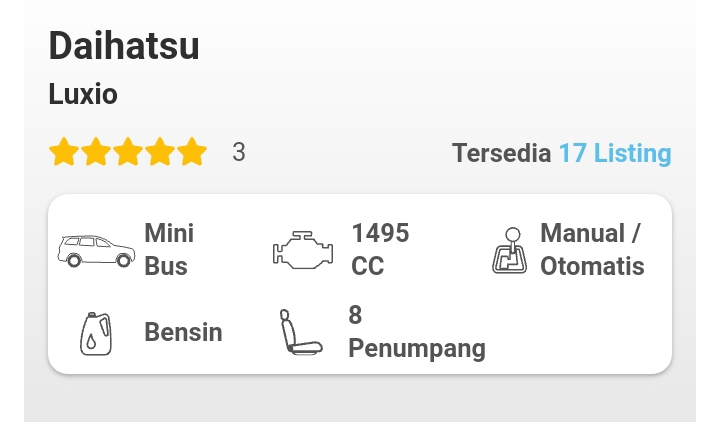Image resolution: width=720 pixels, height=440 pixels.
Task: Open the 17 Listing link
Action: [x=615, y=153]
